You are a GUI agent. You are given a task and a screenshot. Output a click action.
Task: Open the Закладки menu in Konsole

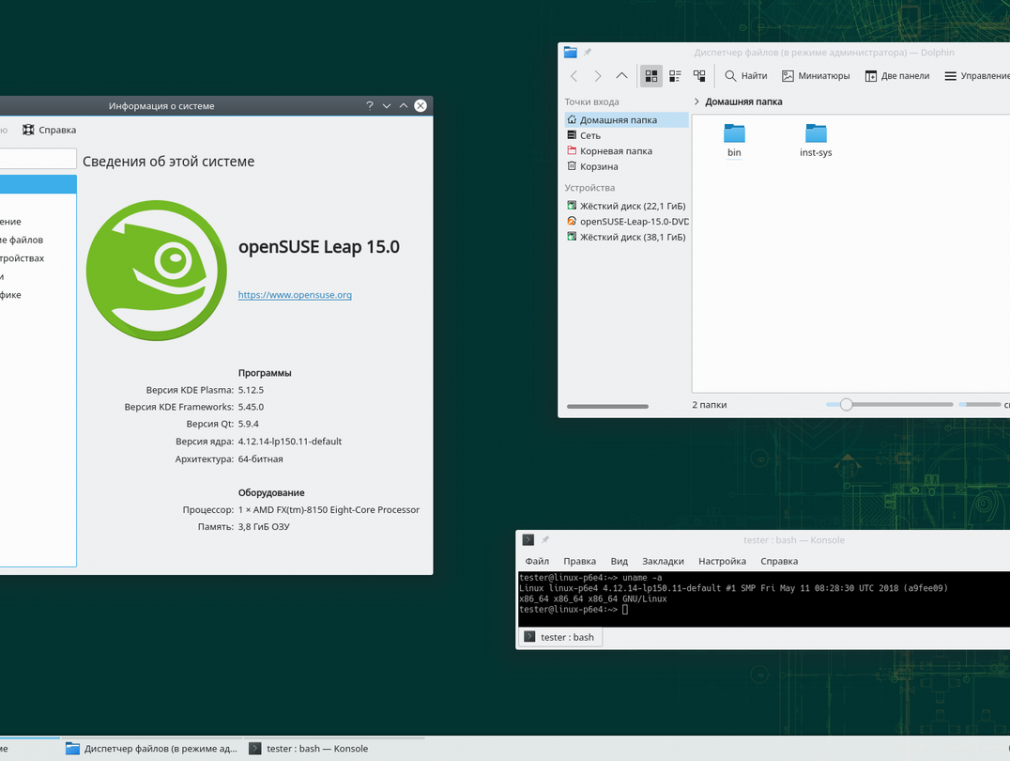click(x=663, y=561)
